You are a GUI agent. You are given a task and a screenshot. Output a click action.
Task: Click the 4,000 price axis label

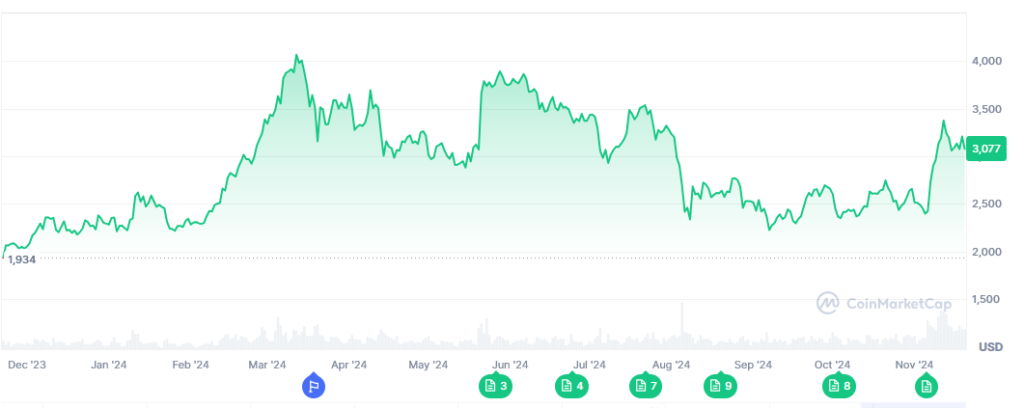click(x=985, y=61)
